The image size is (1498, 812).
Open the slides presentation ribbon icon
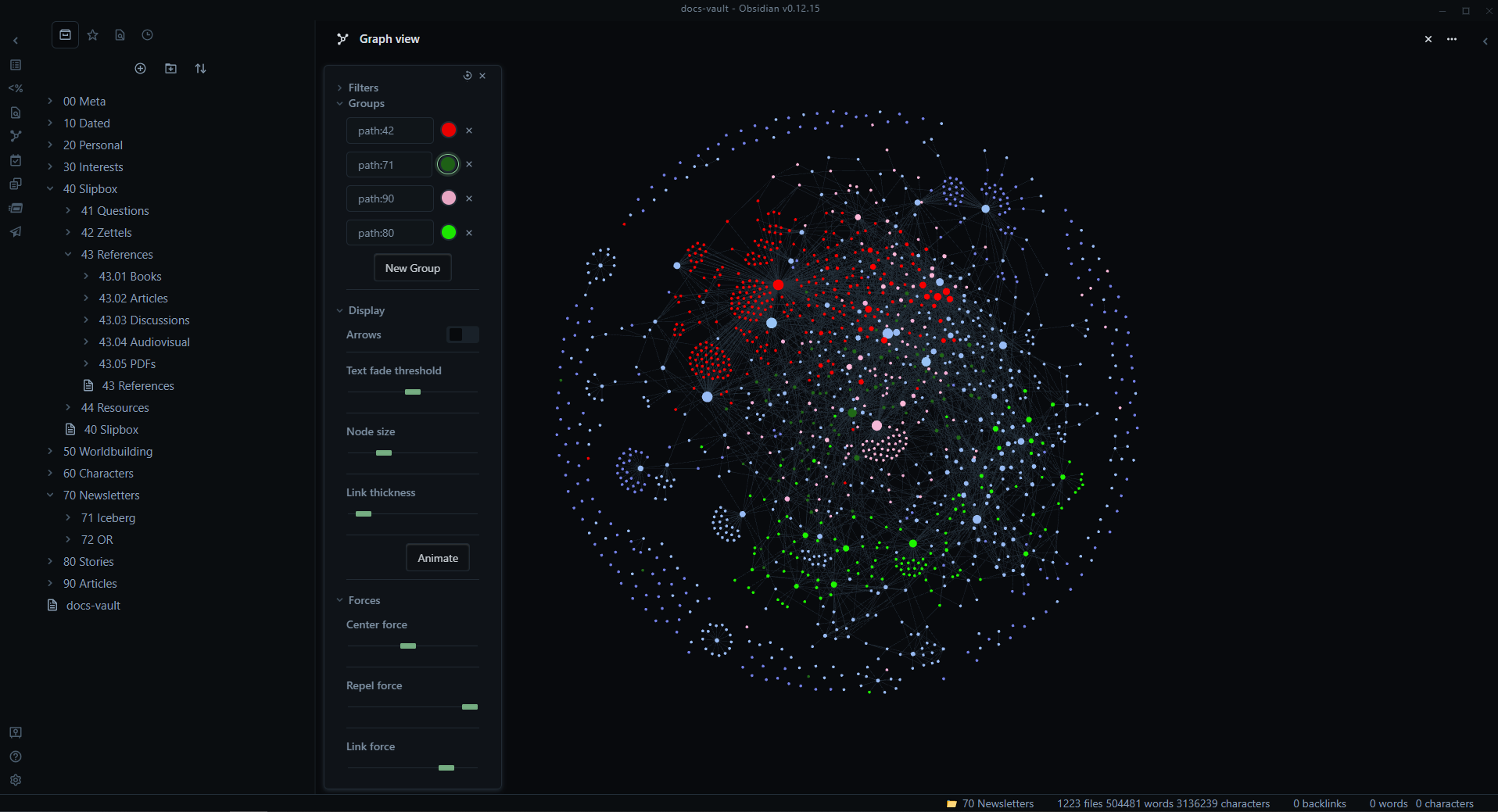point(16,208)
